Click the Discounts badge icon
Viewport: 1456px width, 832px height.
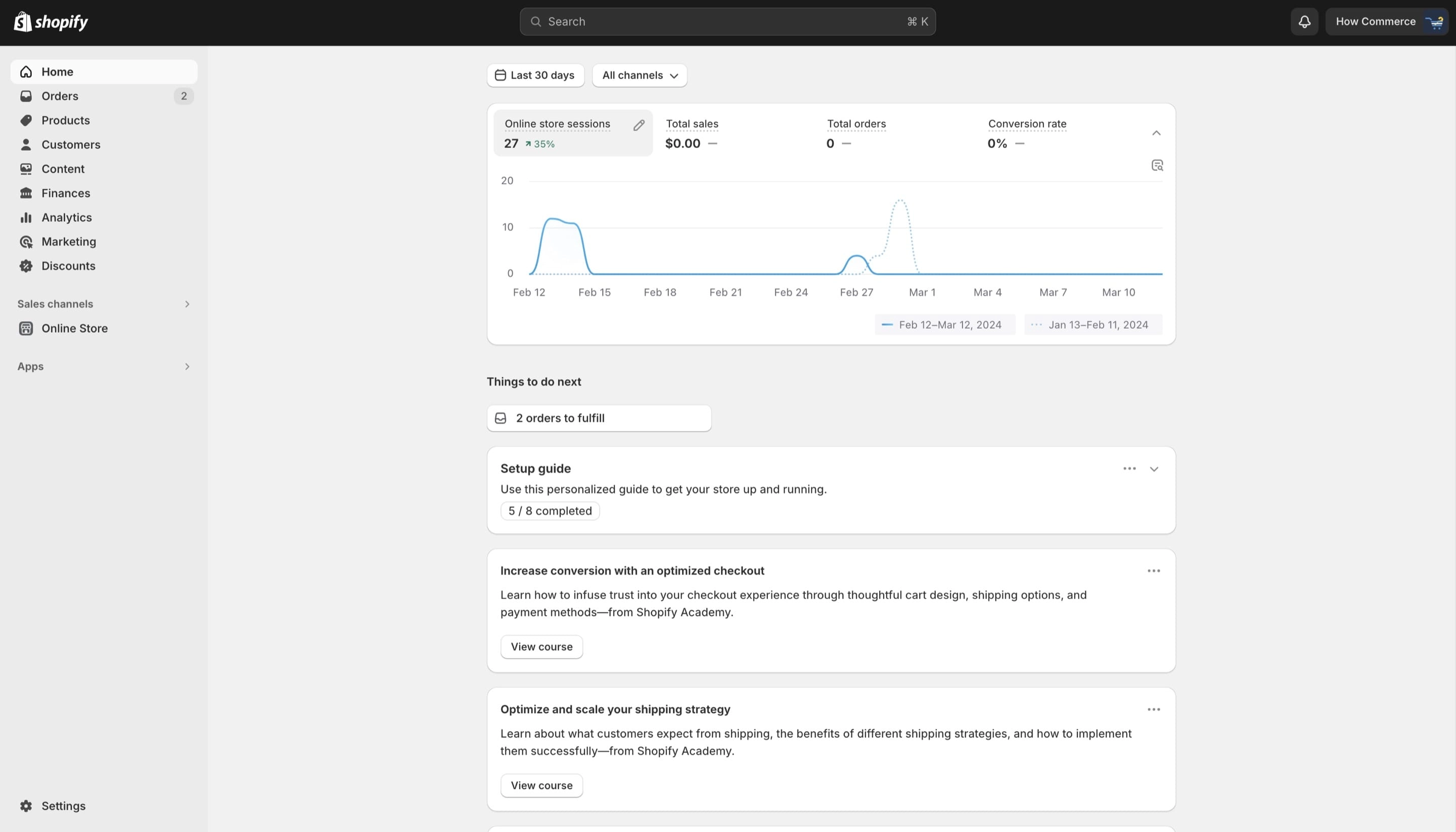click(26, 266)
